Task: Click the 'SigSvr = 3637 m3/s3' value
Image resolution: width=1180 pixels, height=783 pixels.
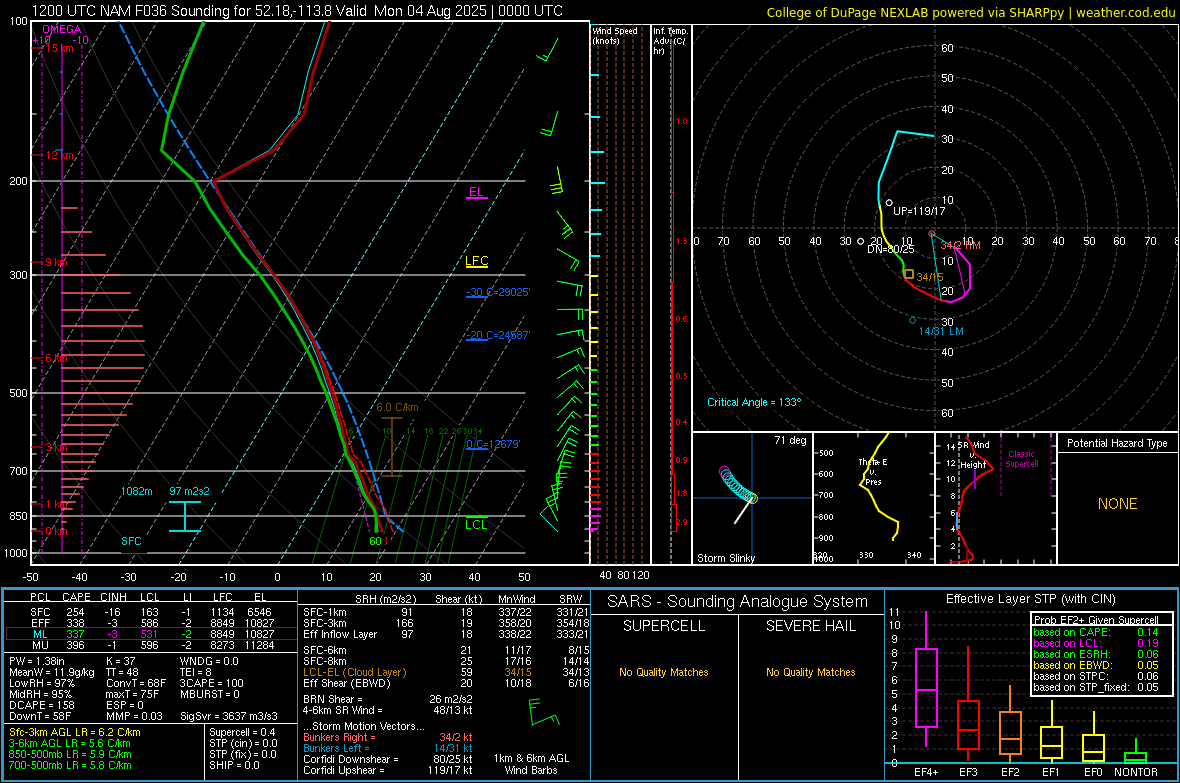Action: (229, 716)
